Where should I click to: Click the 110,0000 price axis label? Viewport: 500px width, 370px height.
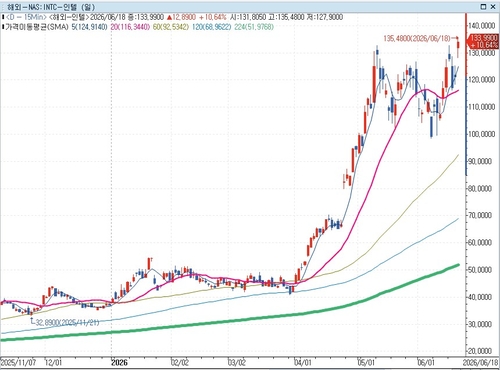point(481,107)
